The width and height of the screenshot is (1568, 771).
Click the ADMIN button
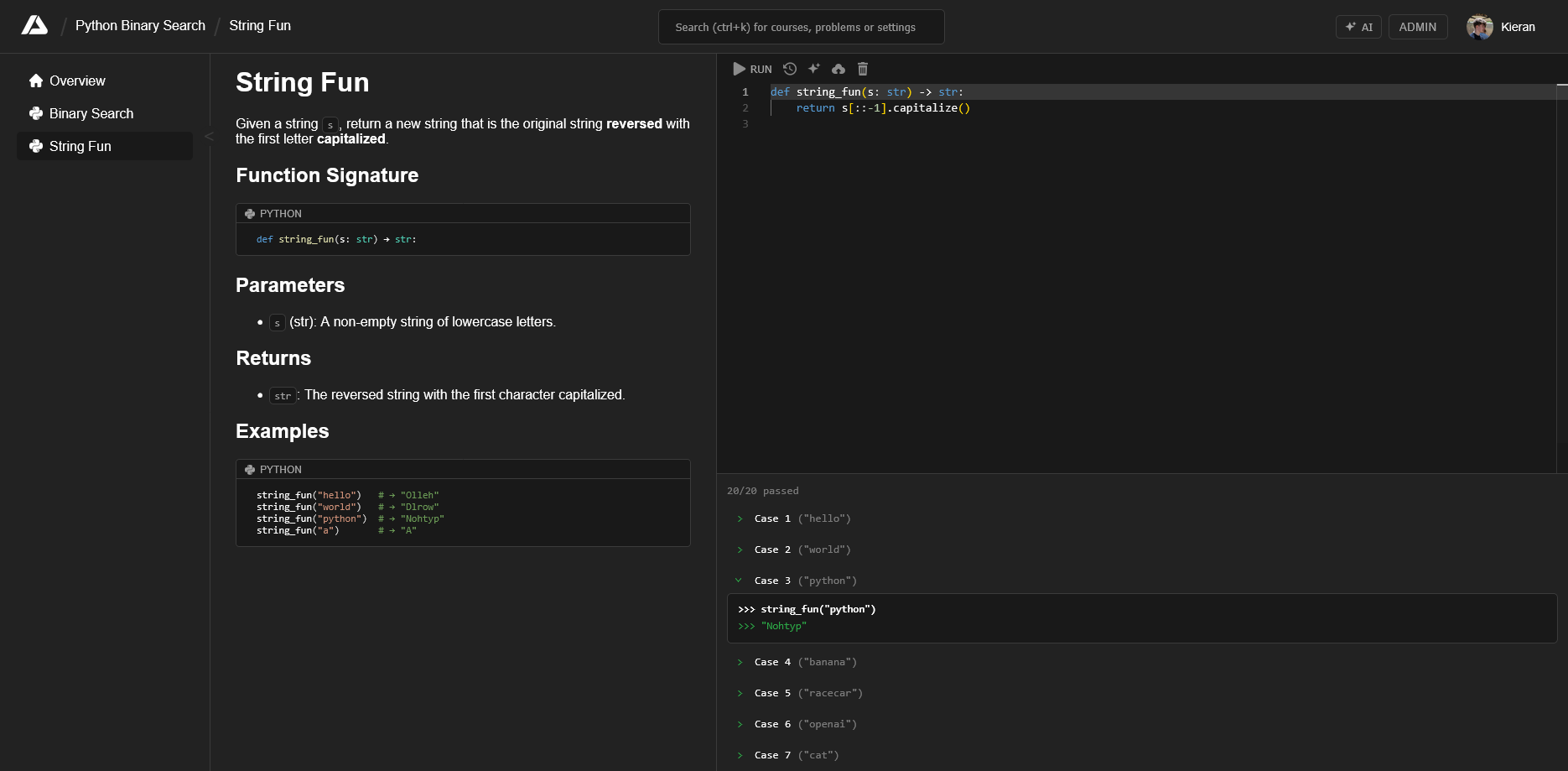[x=1418, y=27]
